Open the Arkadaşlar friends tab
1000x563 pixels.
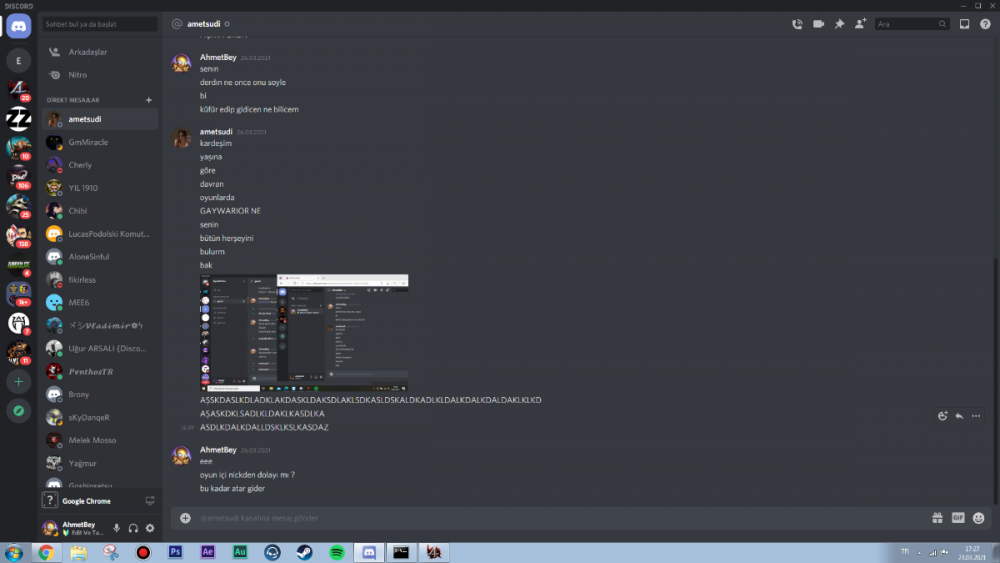coord(88,52)
